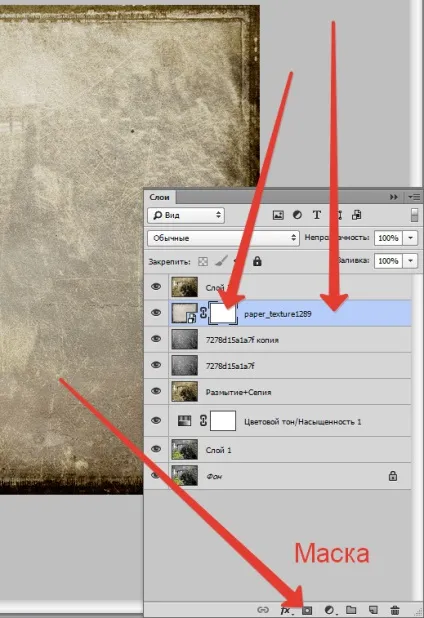This screenshot has width=424, height=618.
Task: Click the Hue/Saturation adjustment icon
Action: tap(184, 421)
